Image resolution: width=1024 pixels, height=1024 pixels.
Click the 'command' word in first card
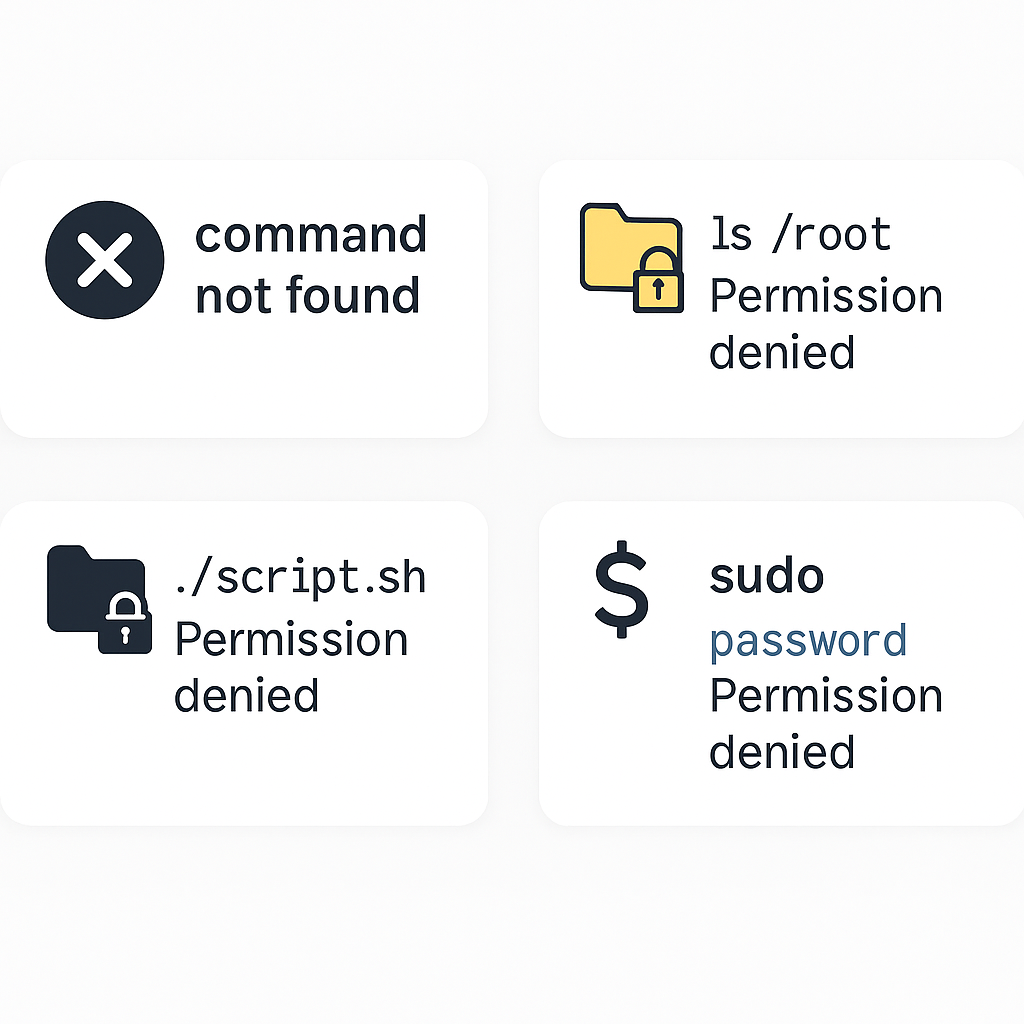[311, 234]
